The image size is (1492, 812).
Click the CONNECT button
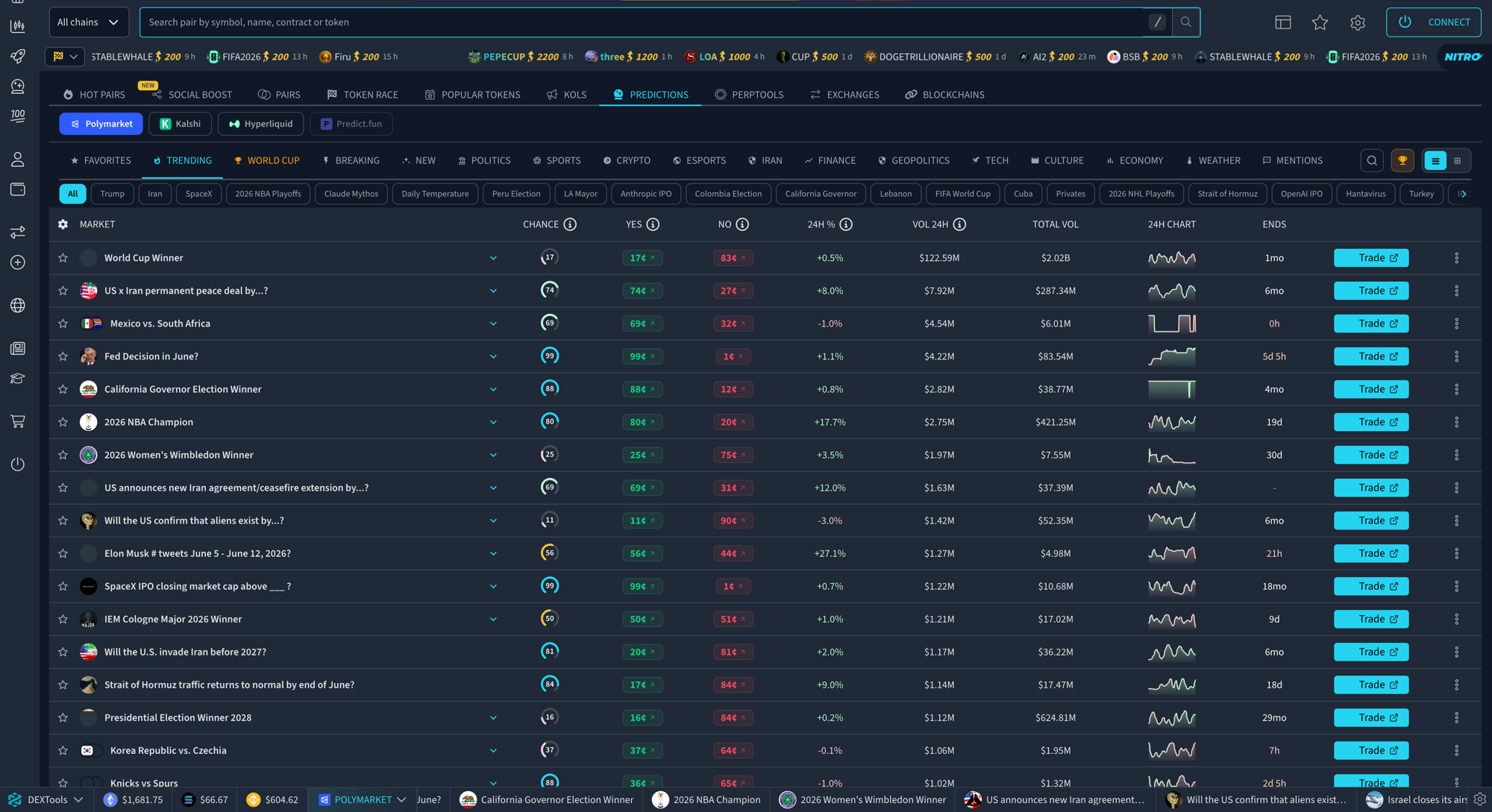tap(1434, 22)
